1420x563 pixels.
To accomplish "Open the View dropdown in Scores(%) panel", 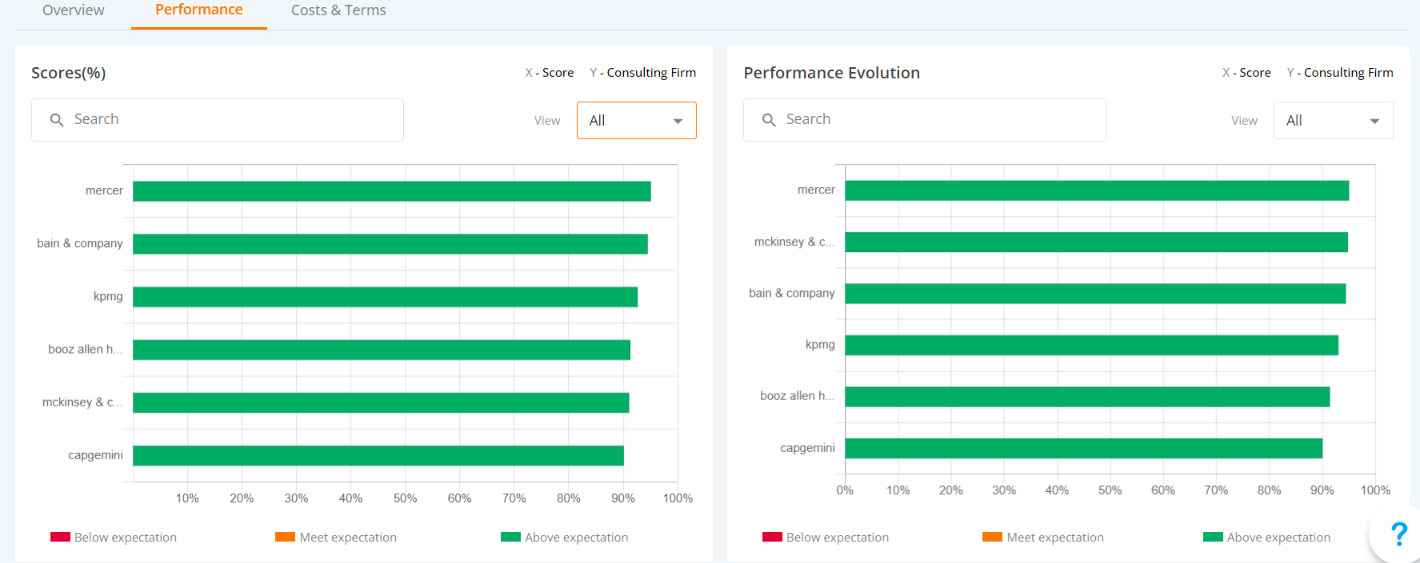I will [636, 120].
